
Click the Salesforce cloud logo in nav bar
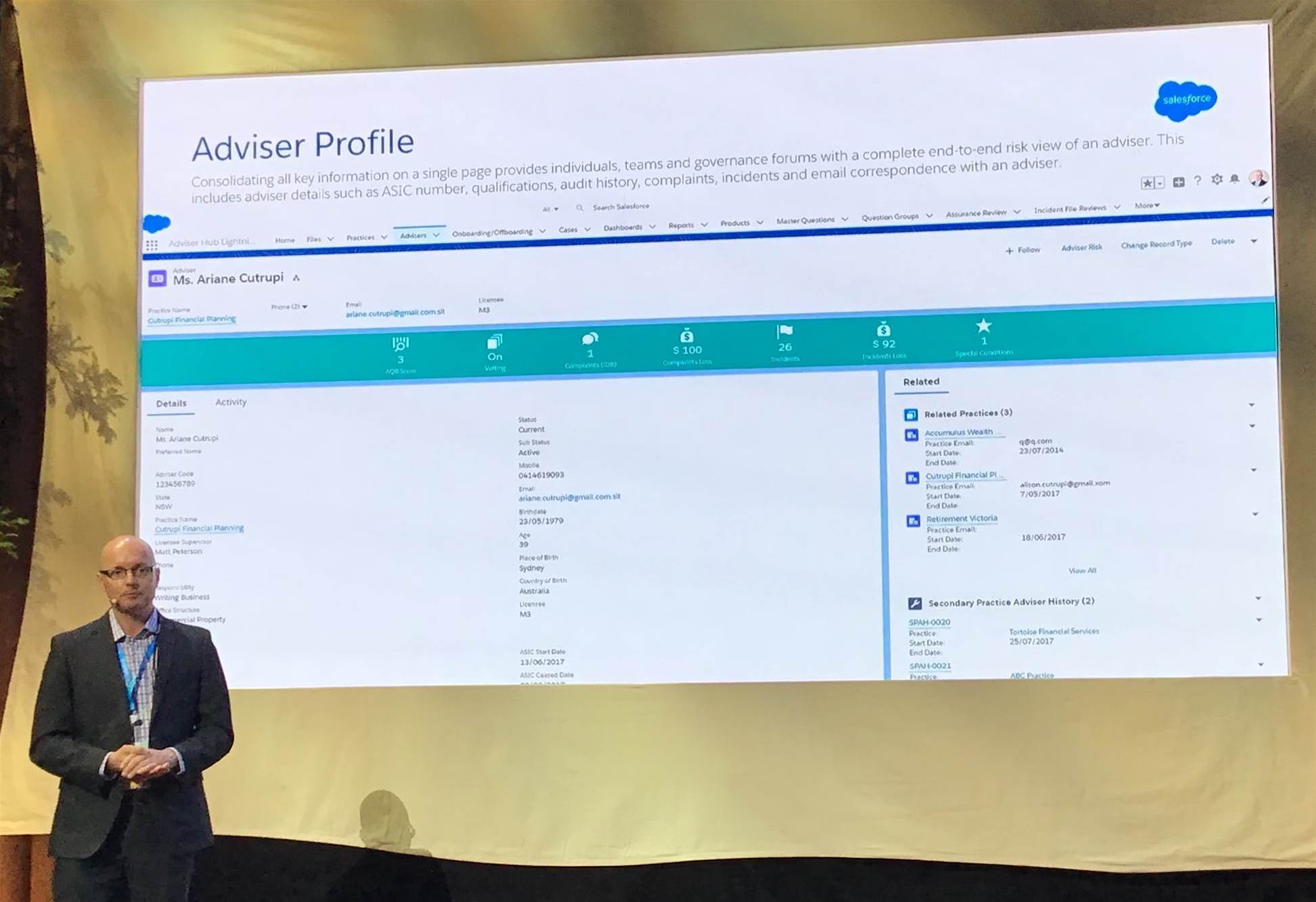click(x=156, y=223)
